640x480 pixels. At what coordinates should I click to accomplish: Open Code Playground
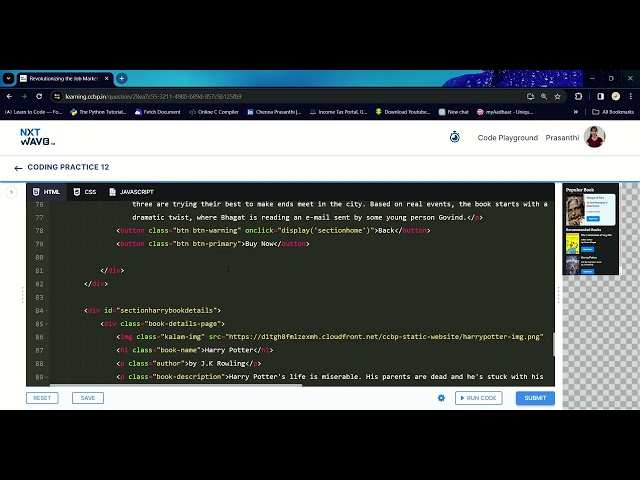508,138
